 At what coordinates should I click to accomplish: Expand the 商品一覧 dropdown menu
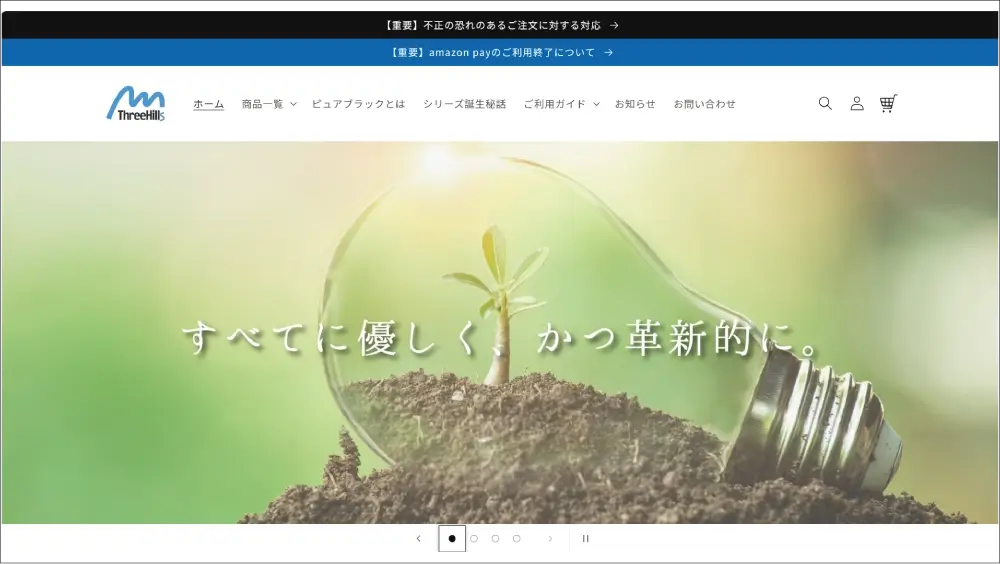[268, 104]
